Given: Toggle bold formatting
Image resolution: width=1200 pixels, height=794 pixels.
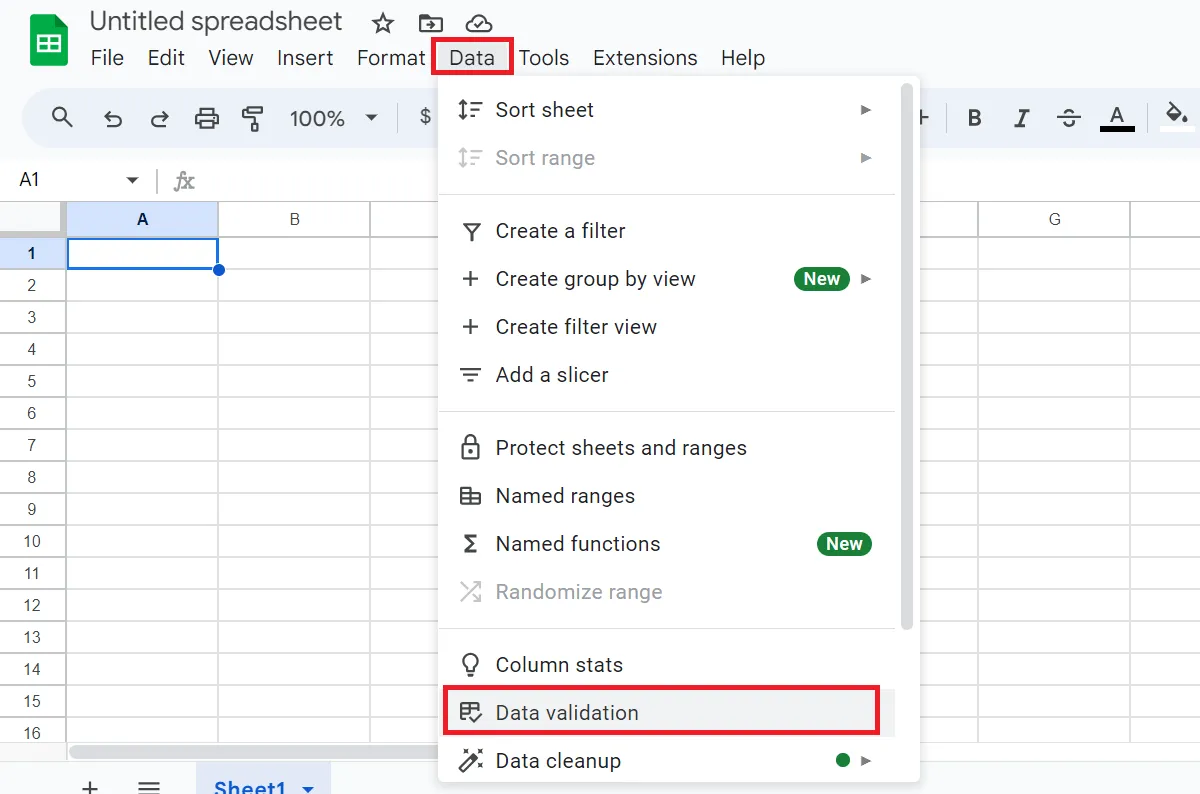Looking at the screenshot, I should click(974, 119).
